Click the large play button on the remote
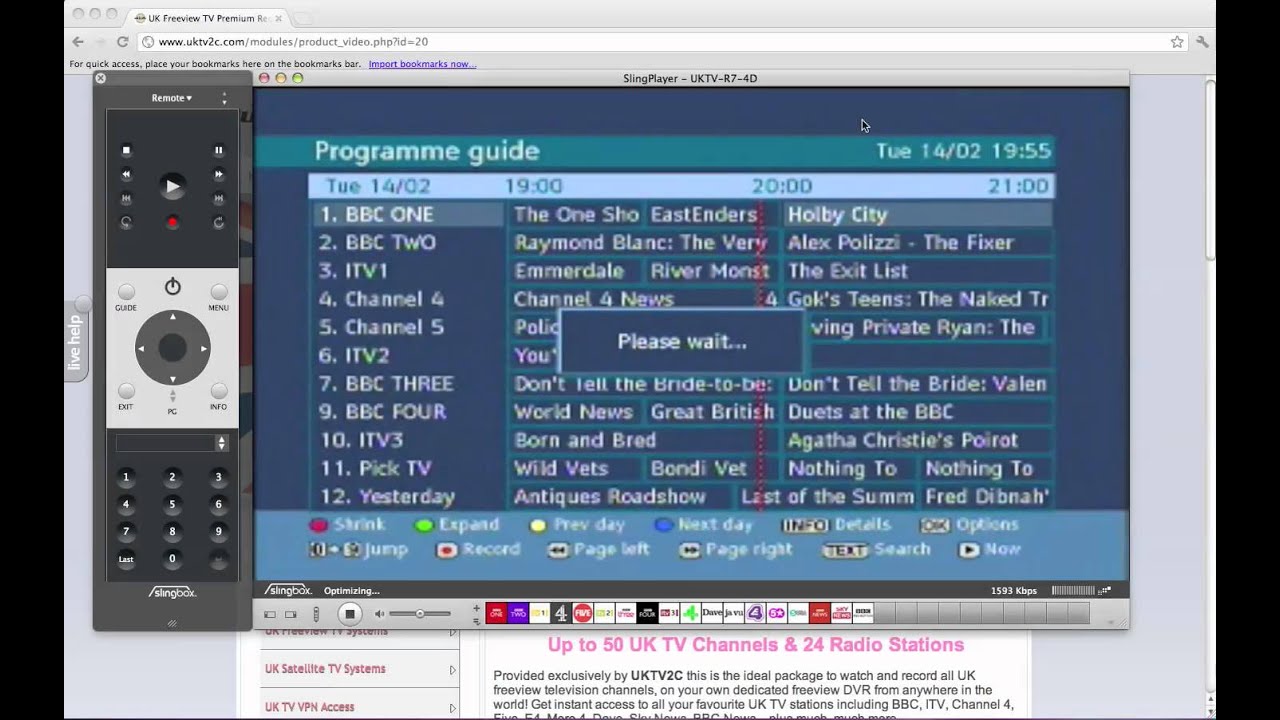 pos(172,186)
